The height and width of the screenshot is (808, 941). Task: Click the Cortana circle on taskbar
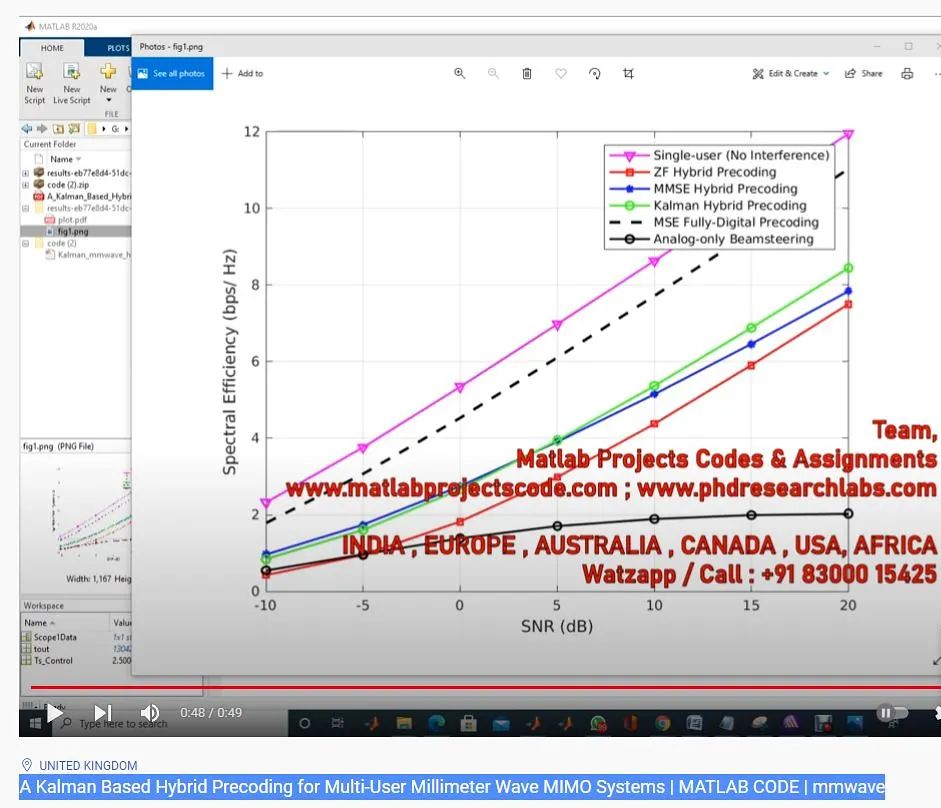304,723
